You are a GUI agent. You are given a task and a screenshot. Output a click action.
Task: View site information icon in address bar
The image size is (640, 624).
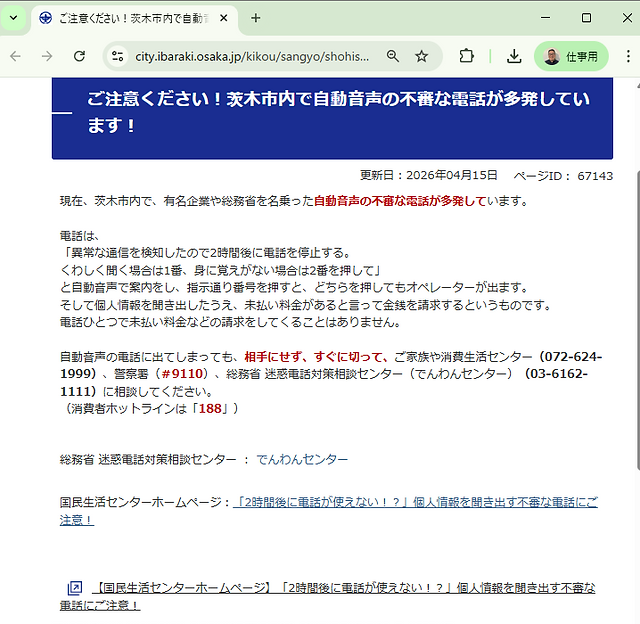118,56
